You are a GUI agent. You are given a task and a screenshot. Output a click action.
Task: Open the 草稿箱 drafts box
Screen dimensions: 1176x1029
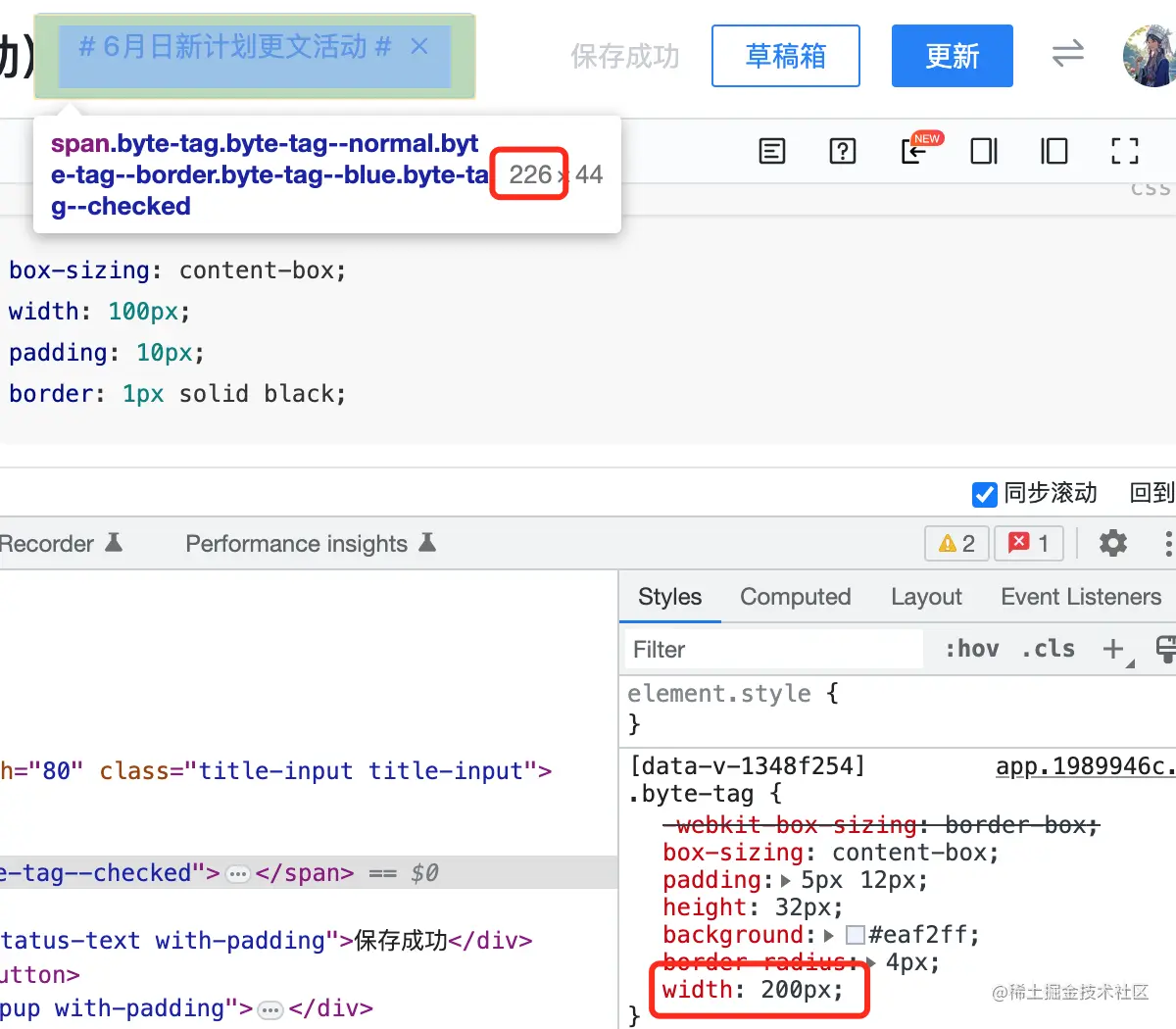click(786, 56)
